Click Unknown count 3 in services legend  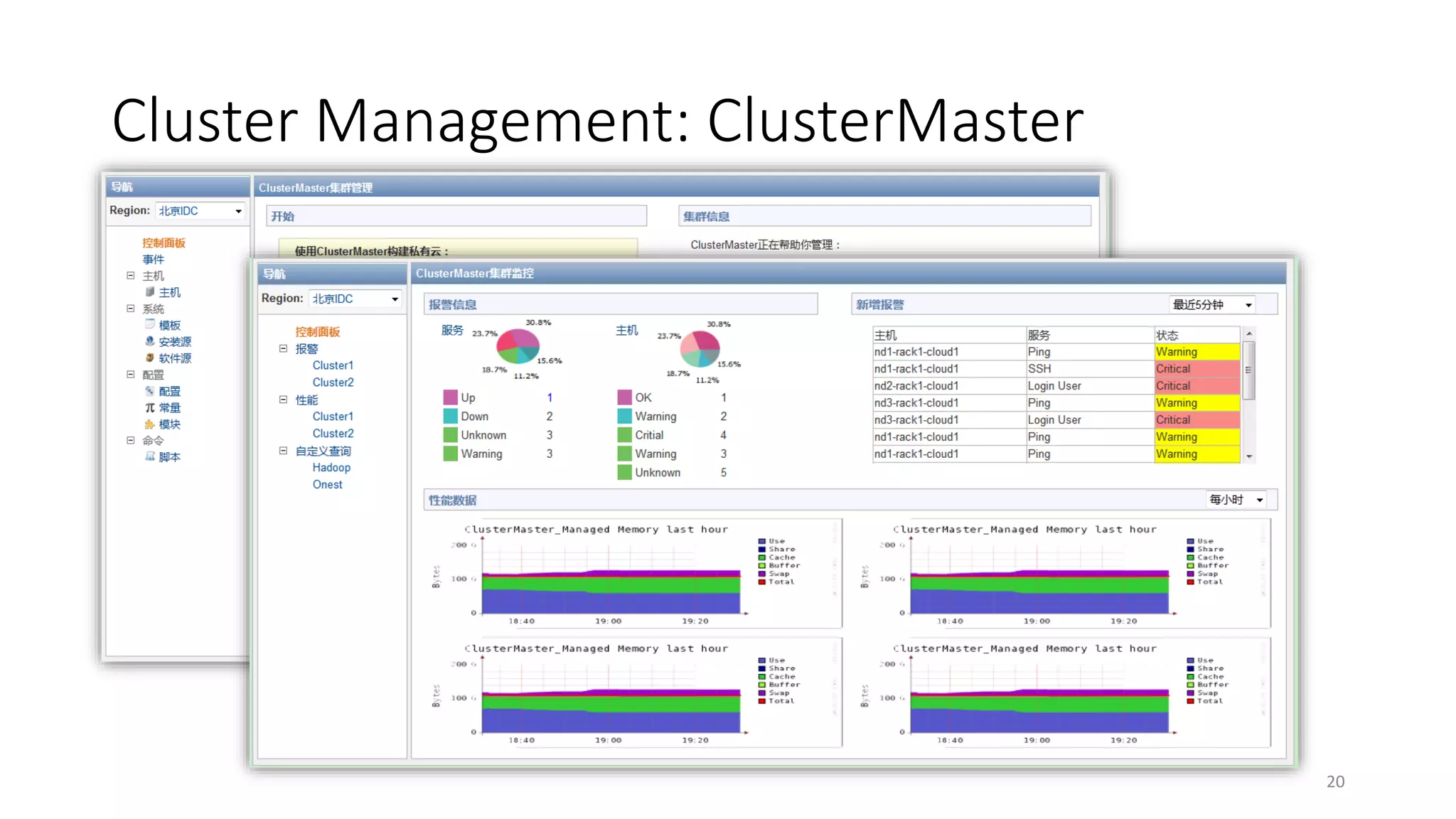[x=550, y=435]
